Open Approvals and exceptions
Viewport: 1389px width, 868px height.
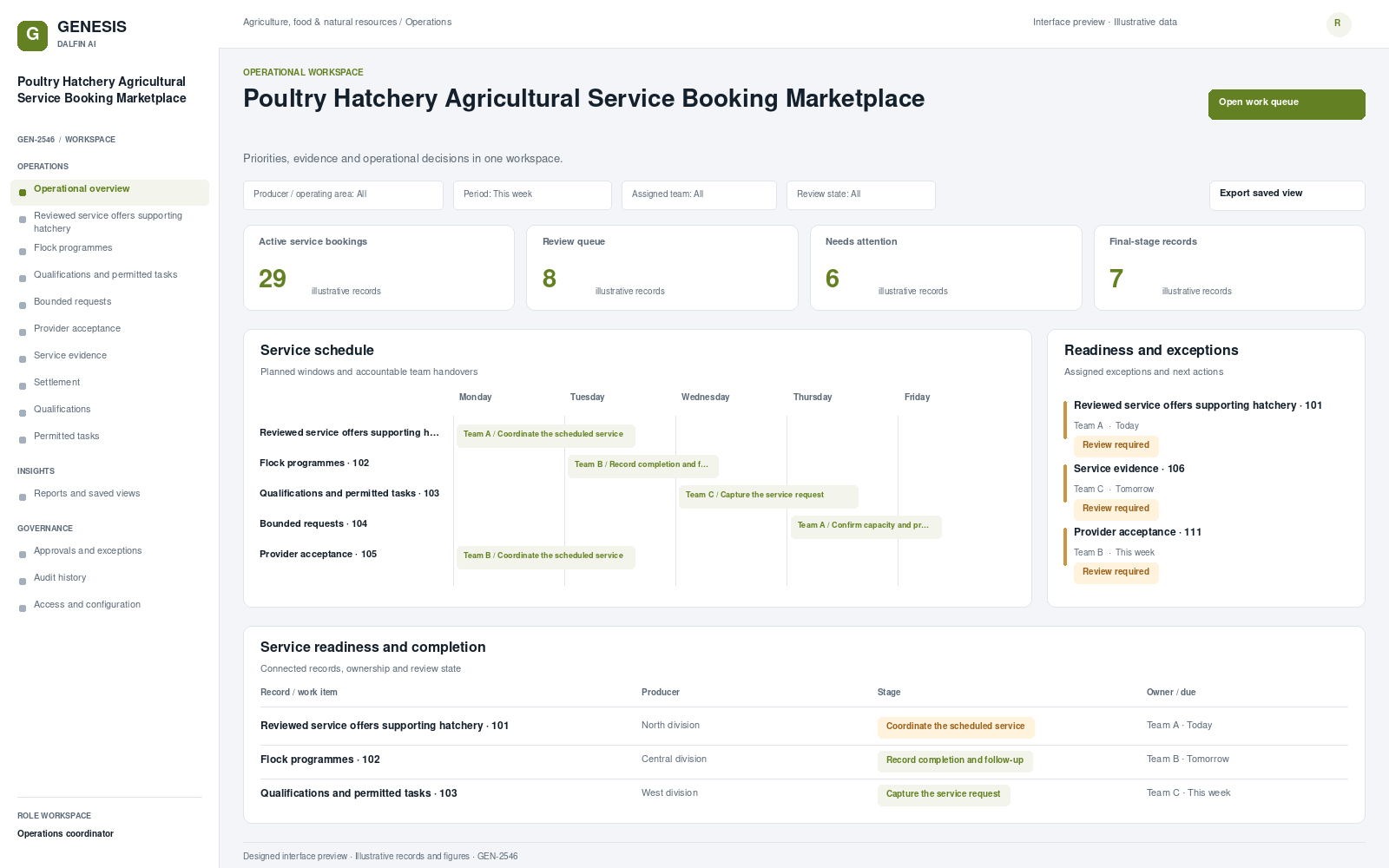click(88, 551)
